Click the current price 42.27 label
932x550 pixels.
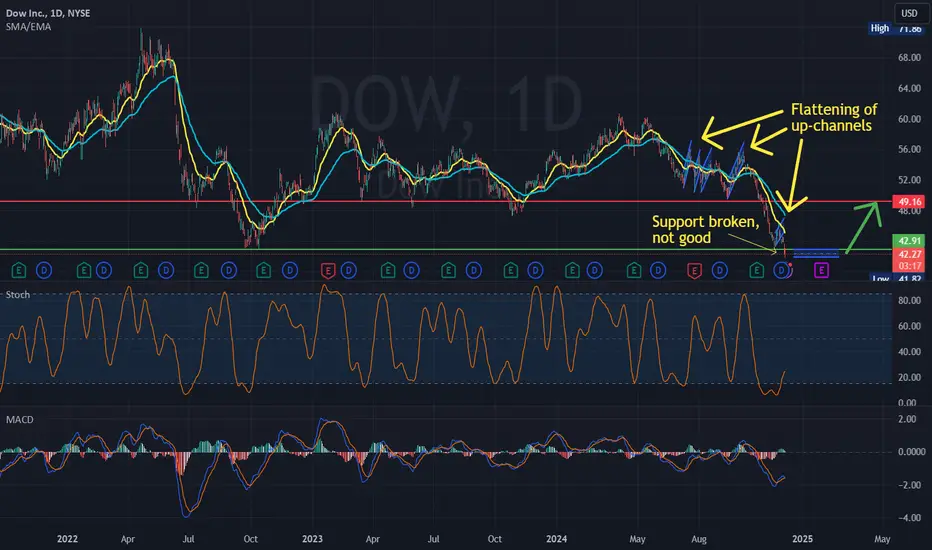(x=909, y=254)
